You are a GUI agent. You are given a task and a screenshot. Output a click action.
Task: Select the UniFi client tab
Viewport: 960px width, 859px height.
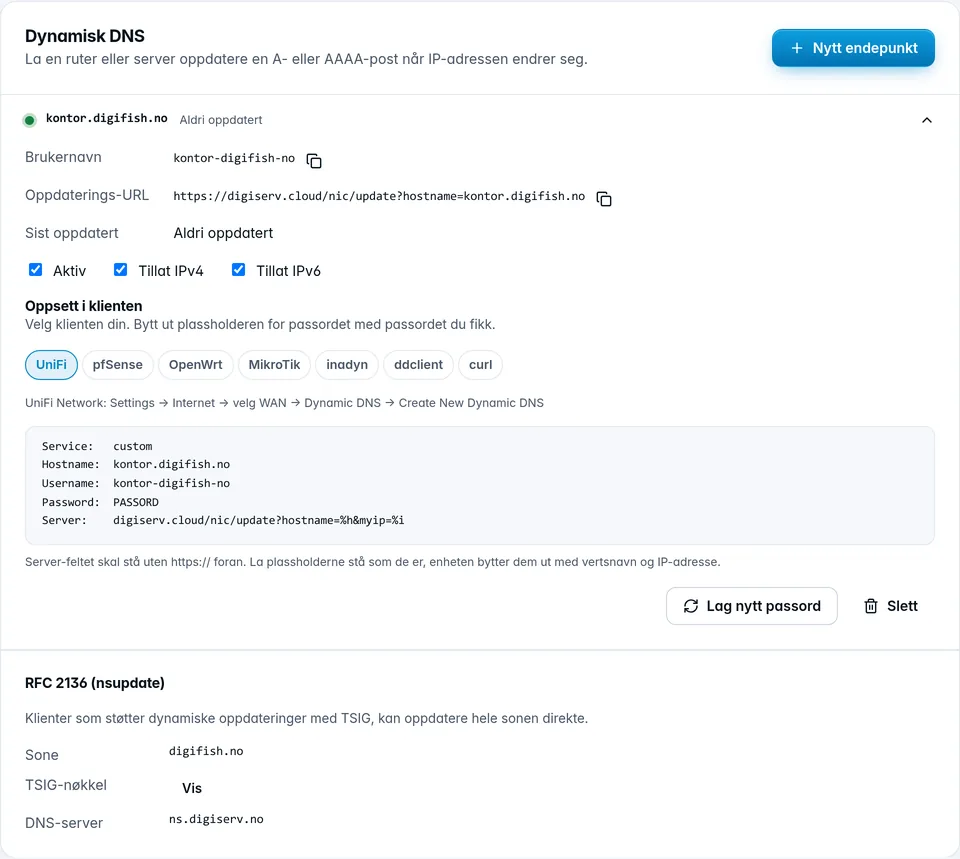coord(51,365)
